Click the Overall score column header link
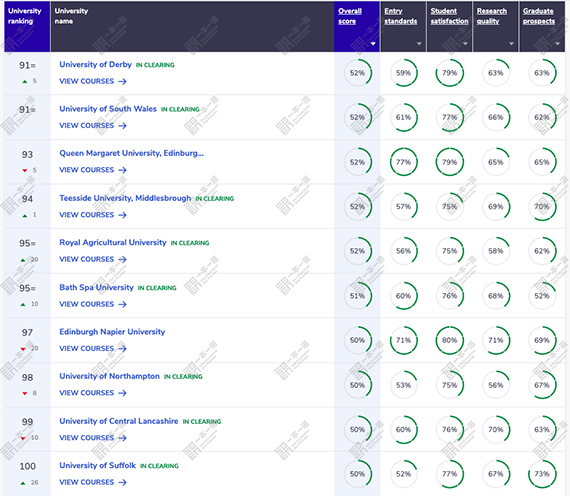The height and width of the screenshot is (496, 570). point(350,16)
